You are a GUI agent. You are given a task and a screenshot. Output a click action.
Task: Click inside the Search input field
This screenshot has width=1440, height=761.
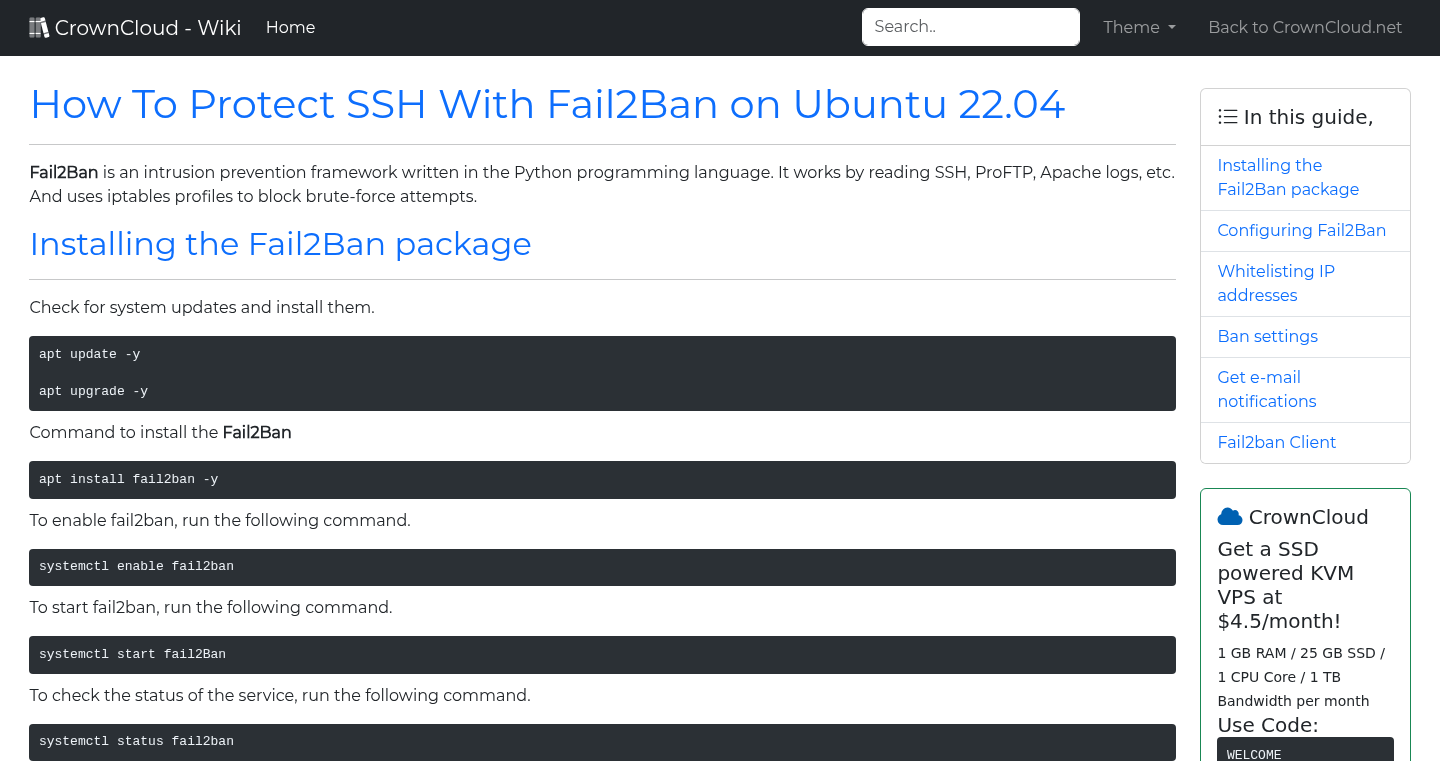point(969,26)
